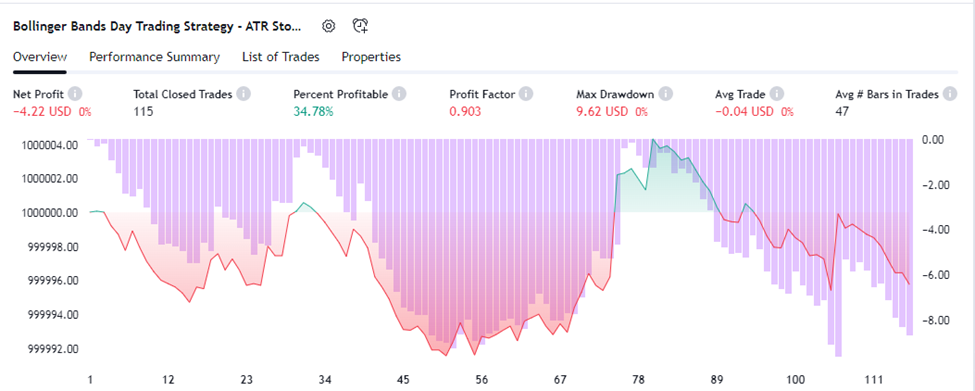Image resolution: width=975 pixels, height=391 pixels.
Task: Click the equity peak near trade 78
Action: click(652, 140)
